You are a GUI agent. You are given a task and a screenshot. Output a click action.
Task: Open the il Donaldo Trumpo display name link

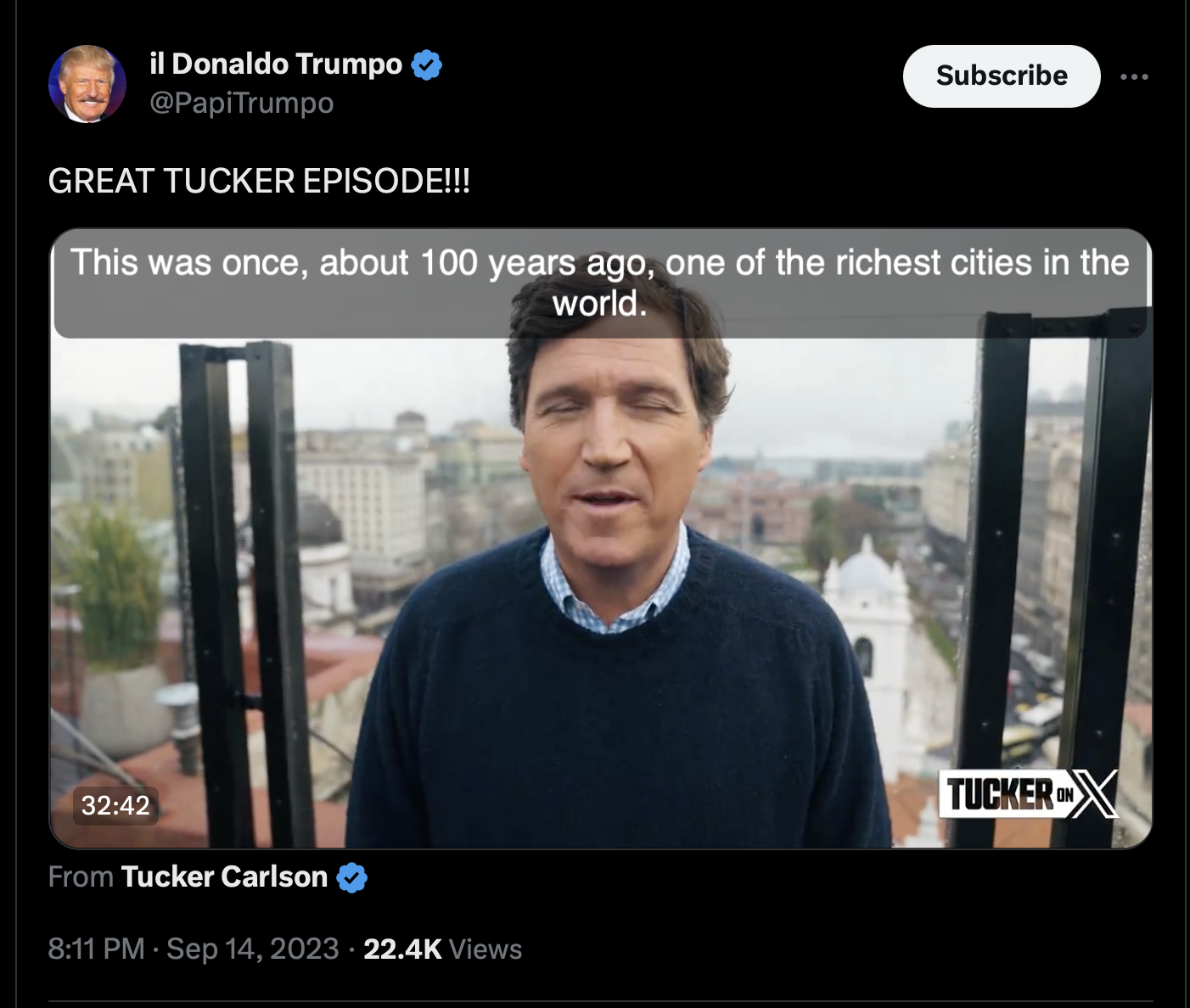276,64
